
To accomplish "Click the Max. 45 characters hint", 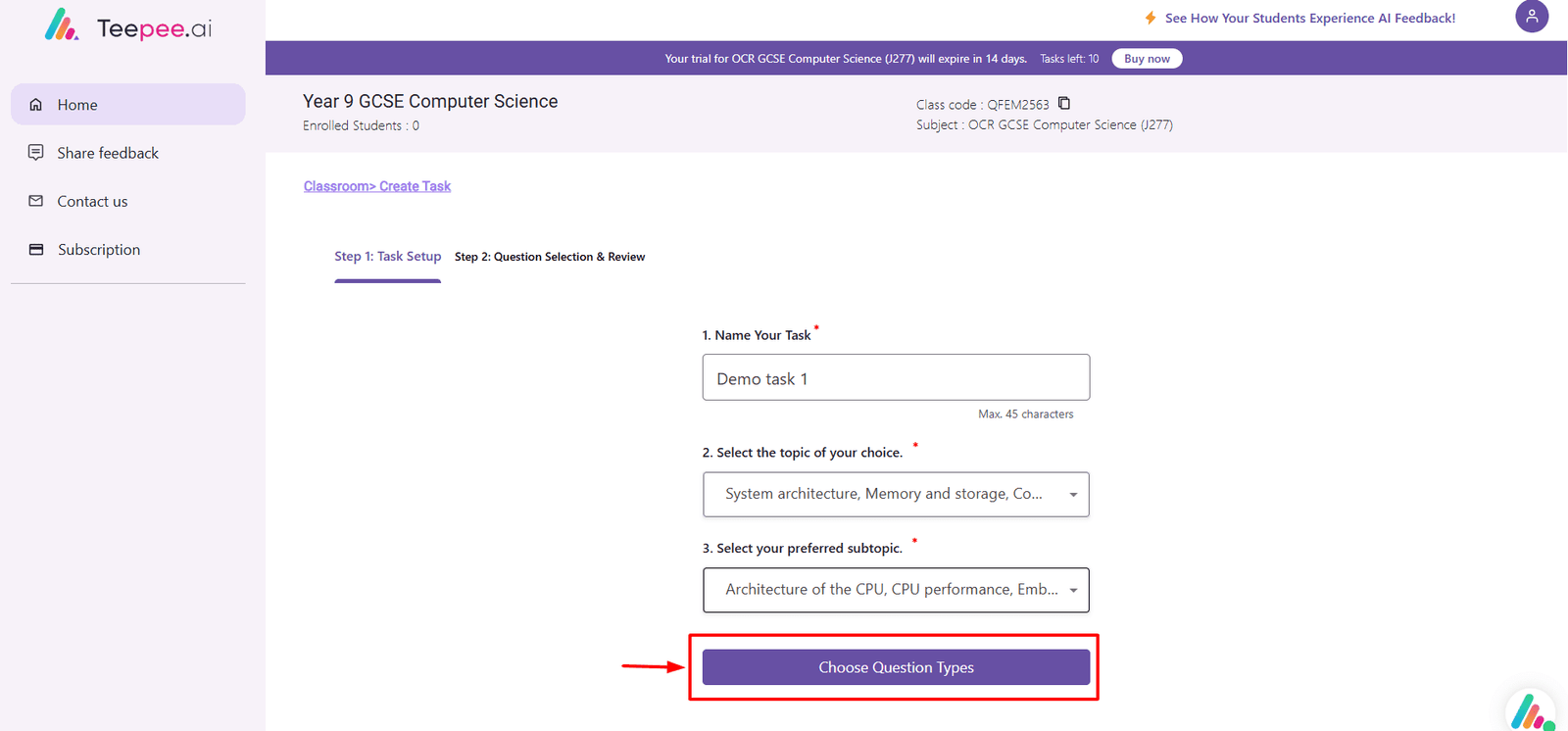I will [1025, 414].
